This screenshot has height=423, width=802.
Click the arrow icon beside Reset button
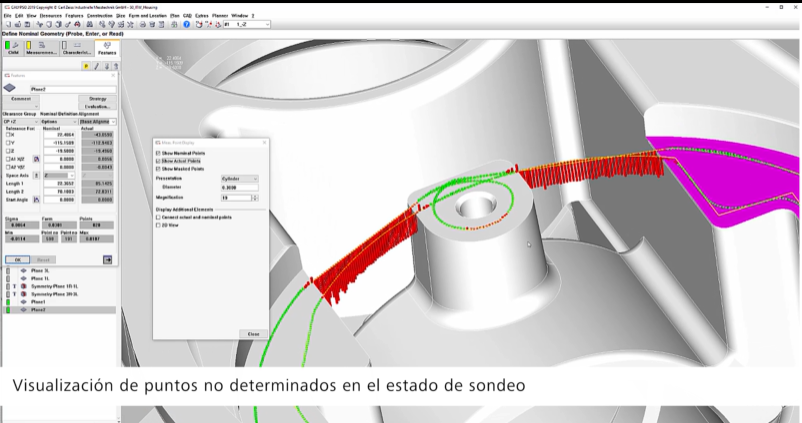tap(107, 259)
